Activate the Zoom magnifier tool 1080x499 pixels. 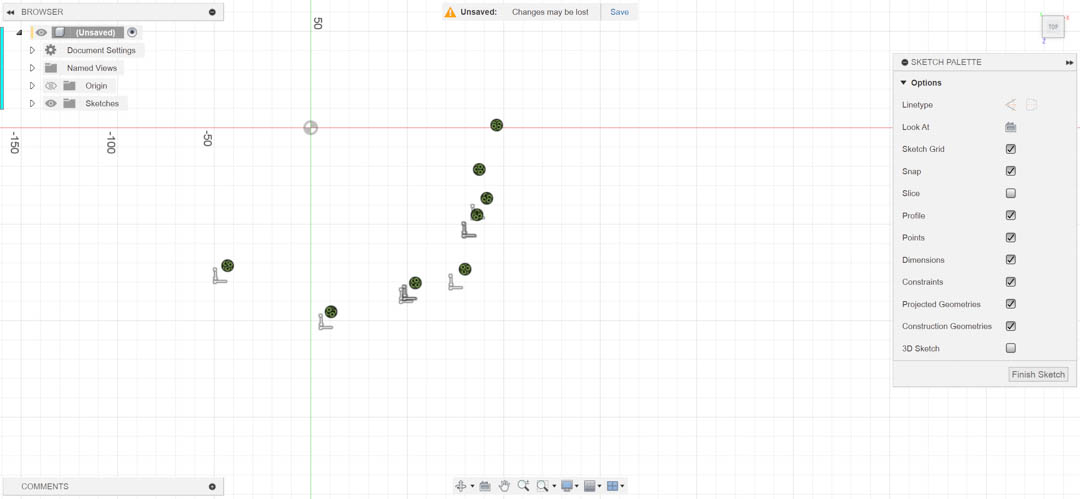click(x=523, y=486)
